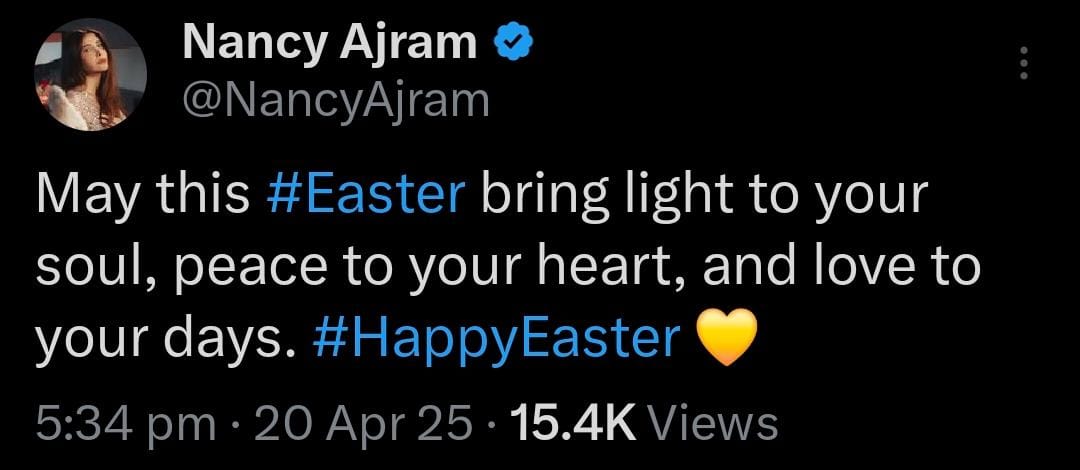The width and height of the screenshot is (1080, 470).
Task: Follow the #HappyEaster hashtag link
Action: click(x=496, y=342)
